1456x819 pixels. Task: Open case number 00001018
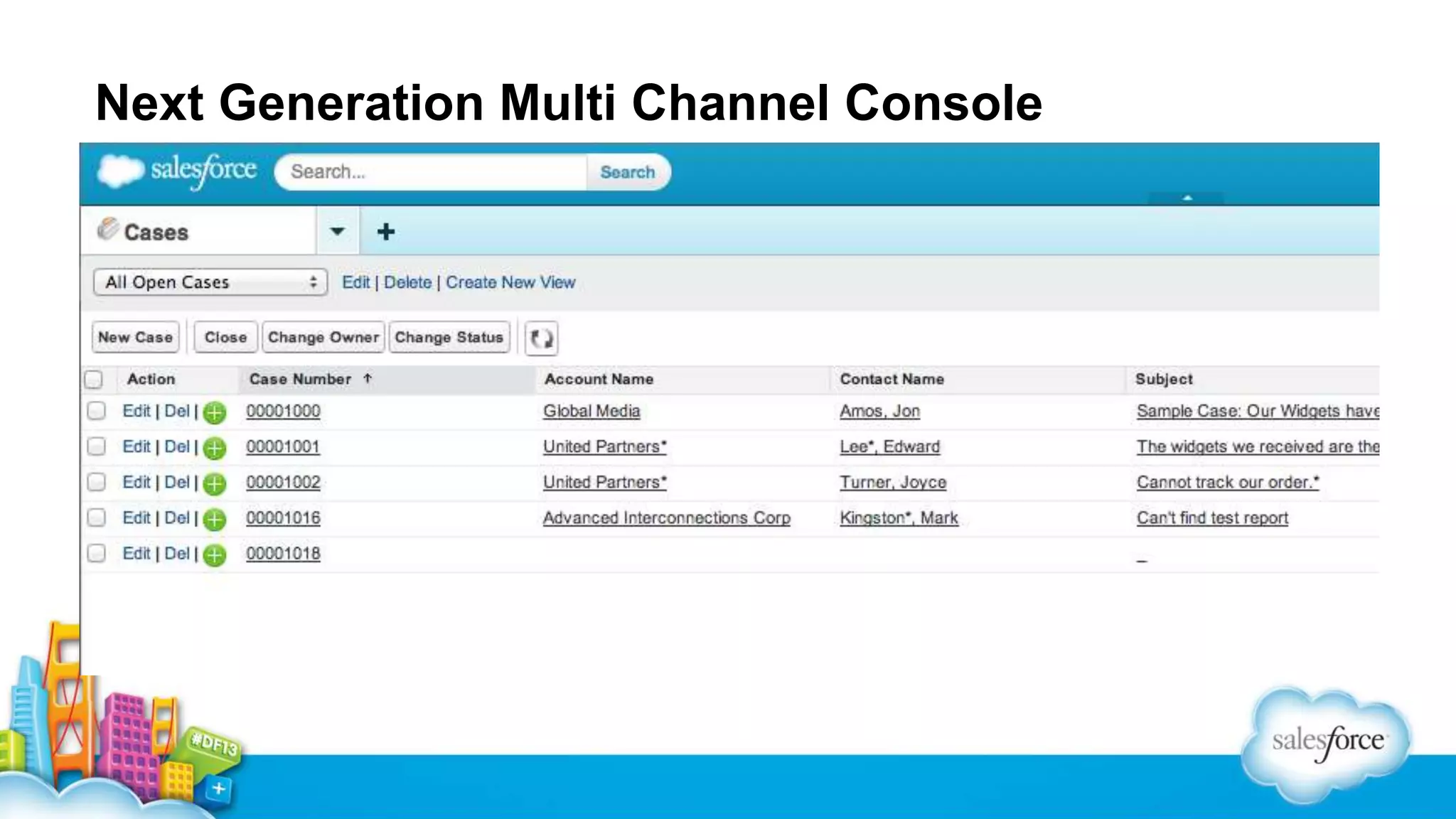pyautogui.click(x=283, y=553)
